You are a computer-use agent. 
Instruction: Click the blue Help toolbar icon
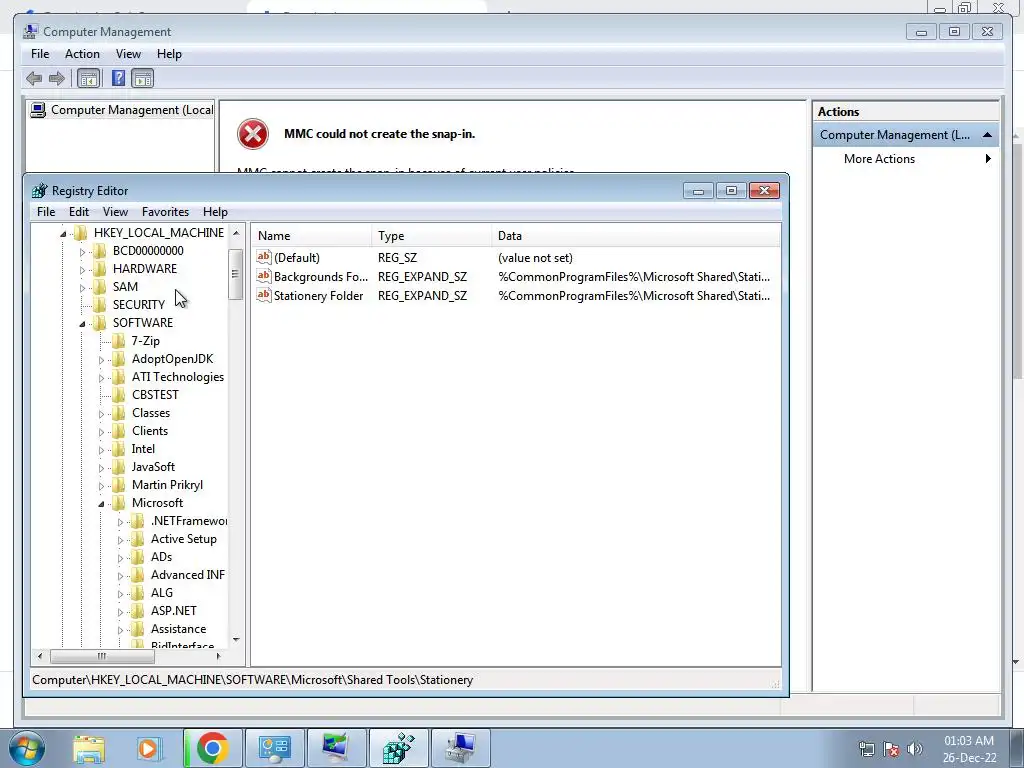pyautogui.click(x=118, y=79)
